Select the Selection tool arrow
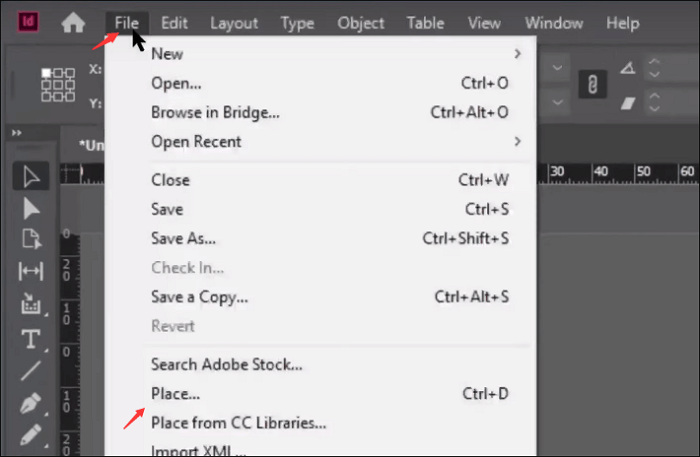The image size is (700, 457). coord(30,177)
